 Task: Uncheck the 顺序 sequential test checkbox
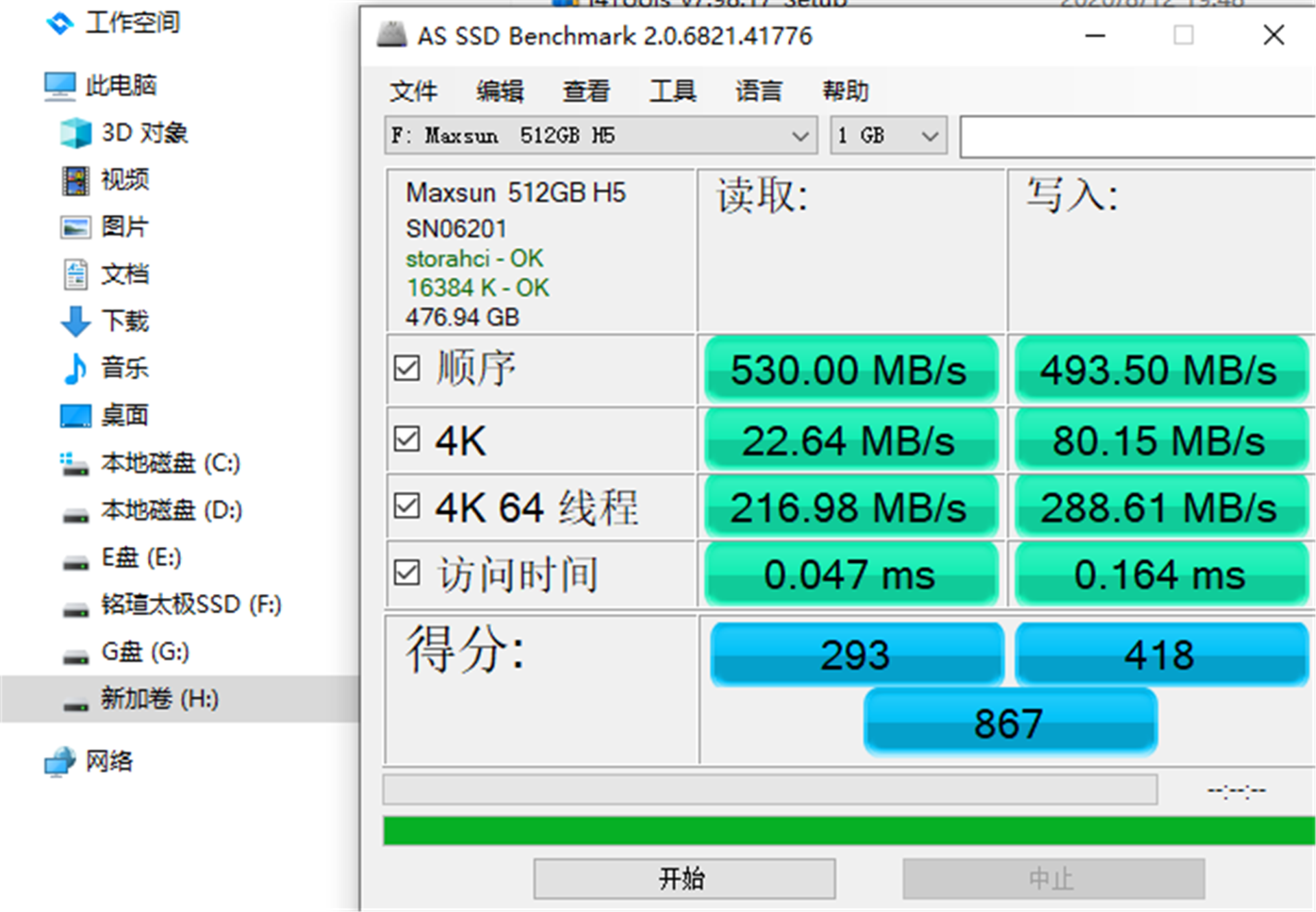pyautogui.click(x=407, y=368)
